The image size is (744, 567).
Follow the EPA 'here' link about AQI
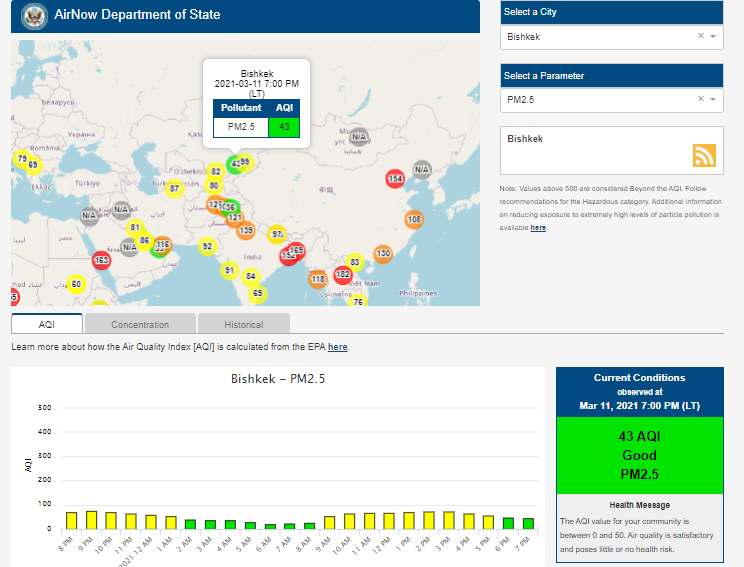[338, 347]
